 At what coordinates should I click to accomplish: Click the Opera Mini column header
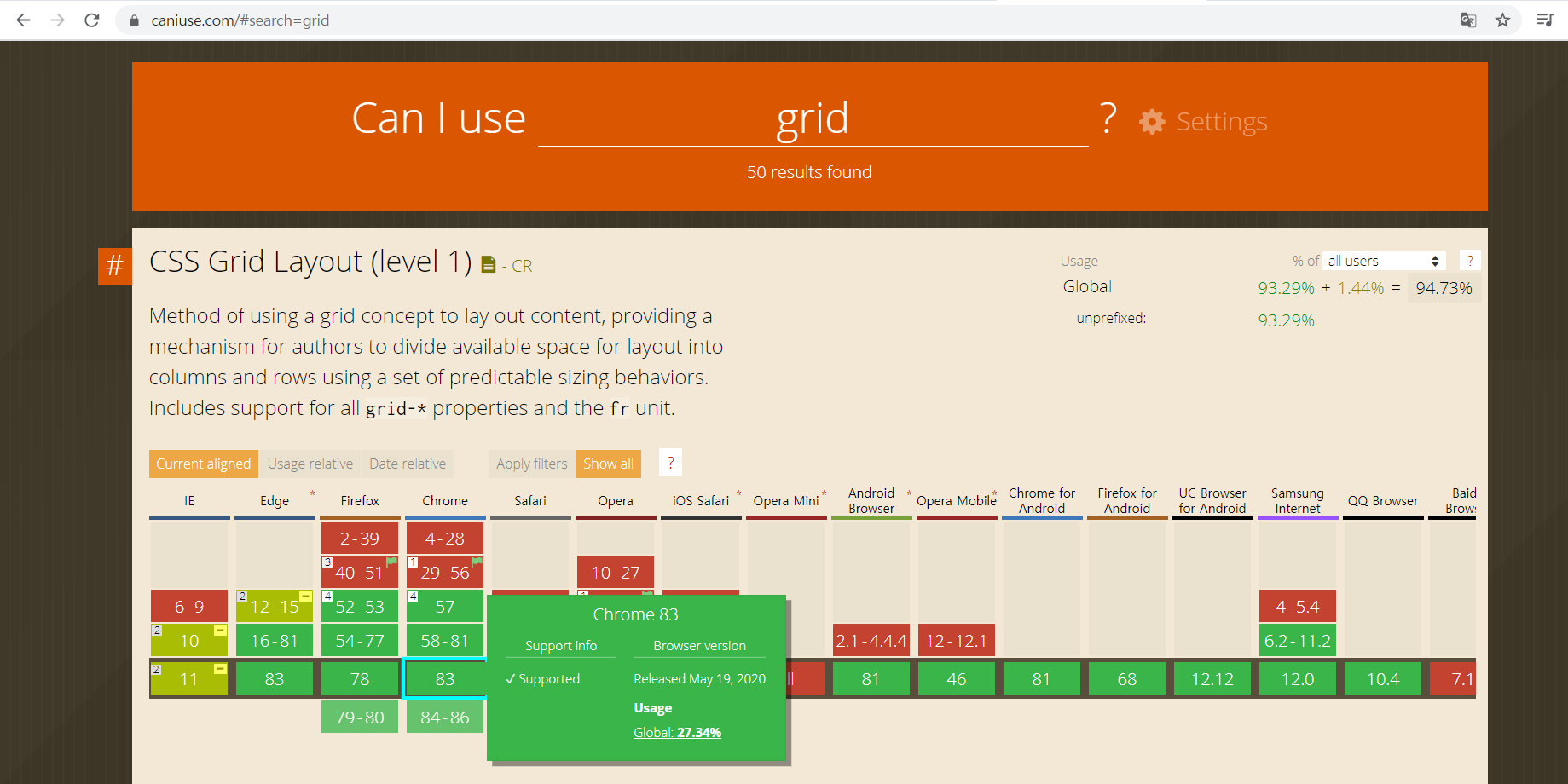tap(786, 501)
